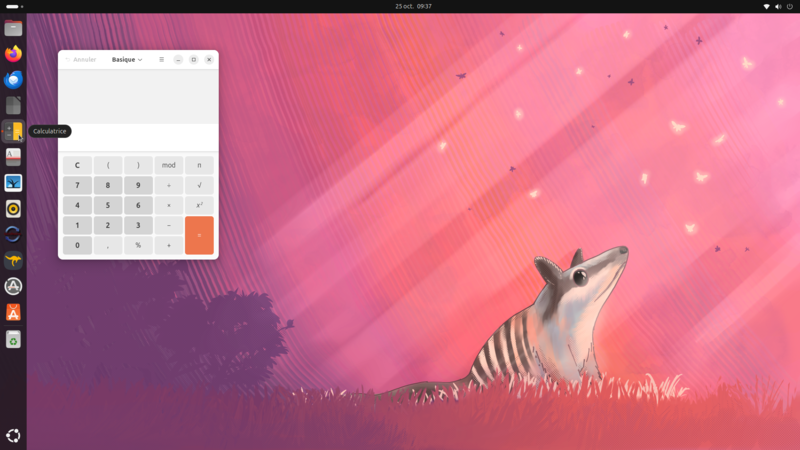Image resolution: width=800 pixels, height=450 pixels.
Task: Open the Trash from the dock
Action: 13,339
